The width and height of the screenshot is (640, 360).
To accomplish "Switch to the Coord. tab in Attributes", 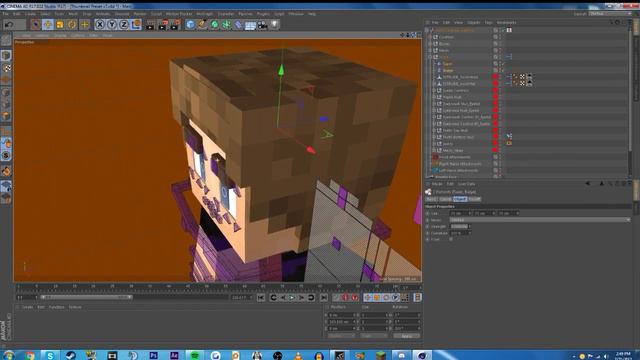I will click(445, 199).
